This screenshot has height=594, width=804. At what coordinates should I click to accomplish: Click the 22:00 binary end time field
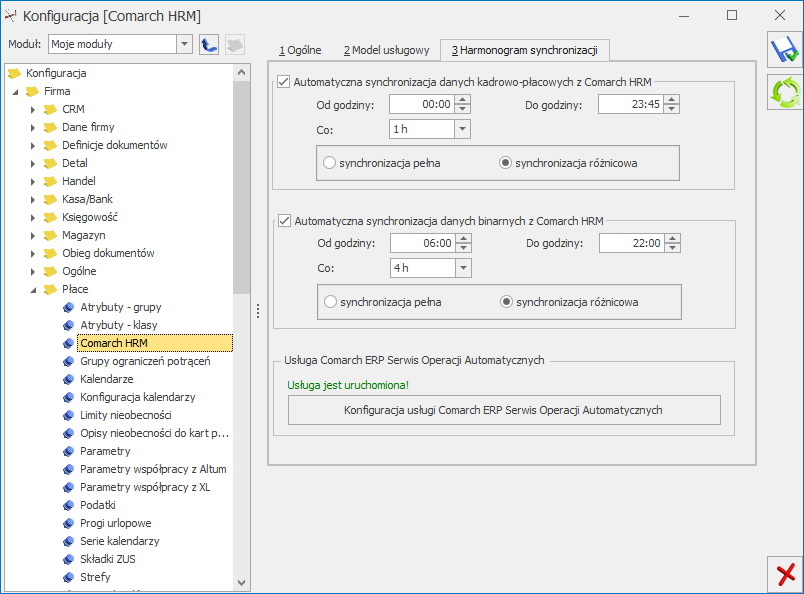[x=632, y=243]
